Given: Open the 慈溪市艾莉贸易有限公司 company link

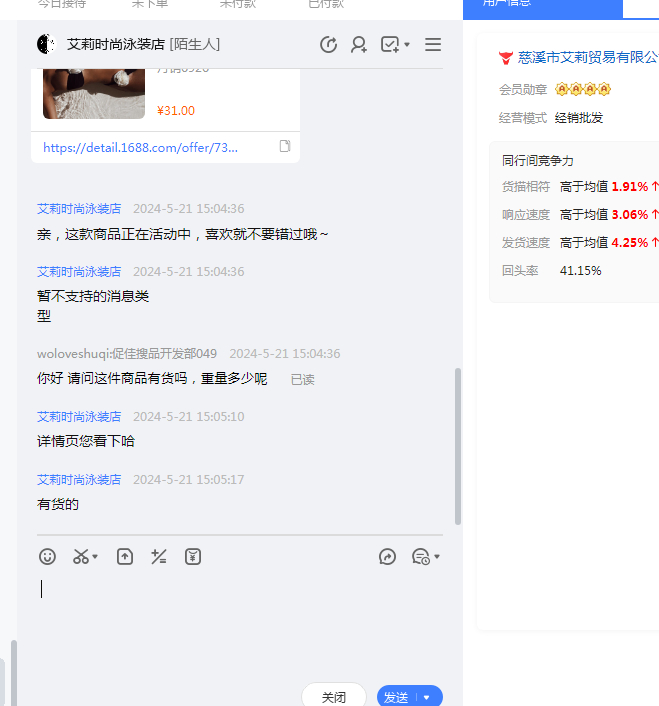Looking at the screenshot, I should 588,58.
